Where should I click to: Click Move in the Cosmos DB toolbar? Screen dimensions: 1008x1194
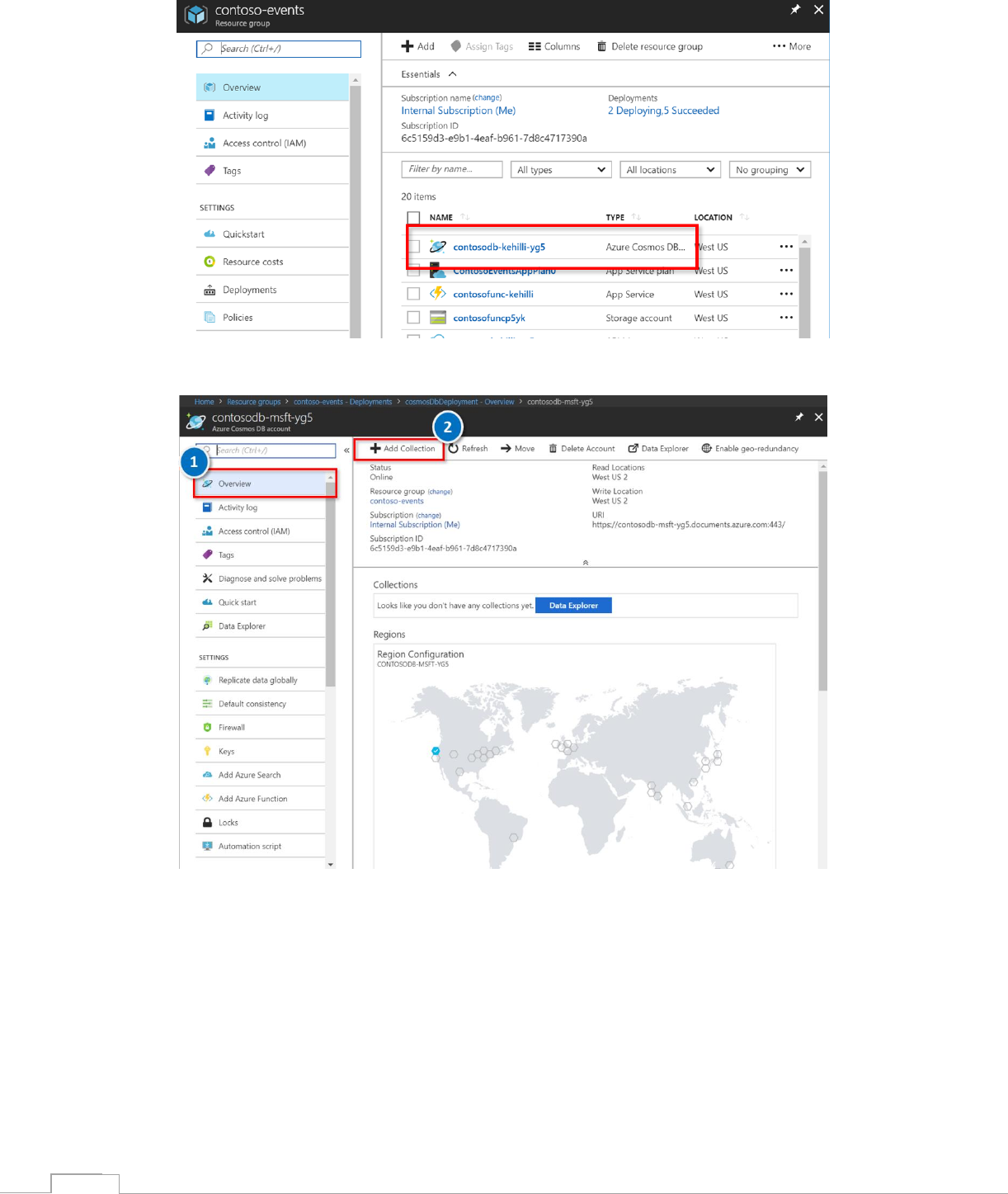(x=517, y=449)
